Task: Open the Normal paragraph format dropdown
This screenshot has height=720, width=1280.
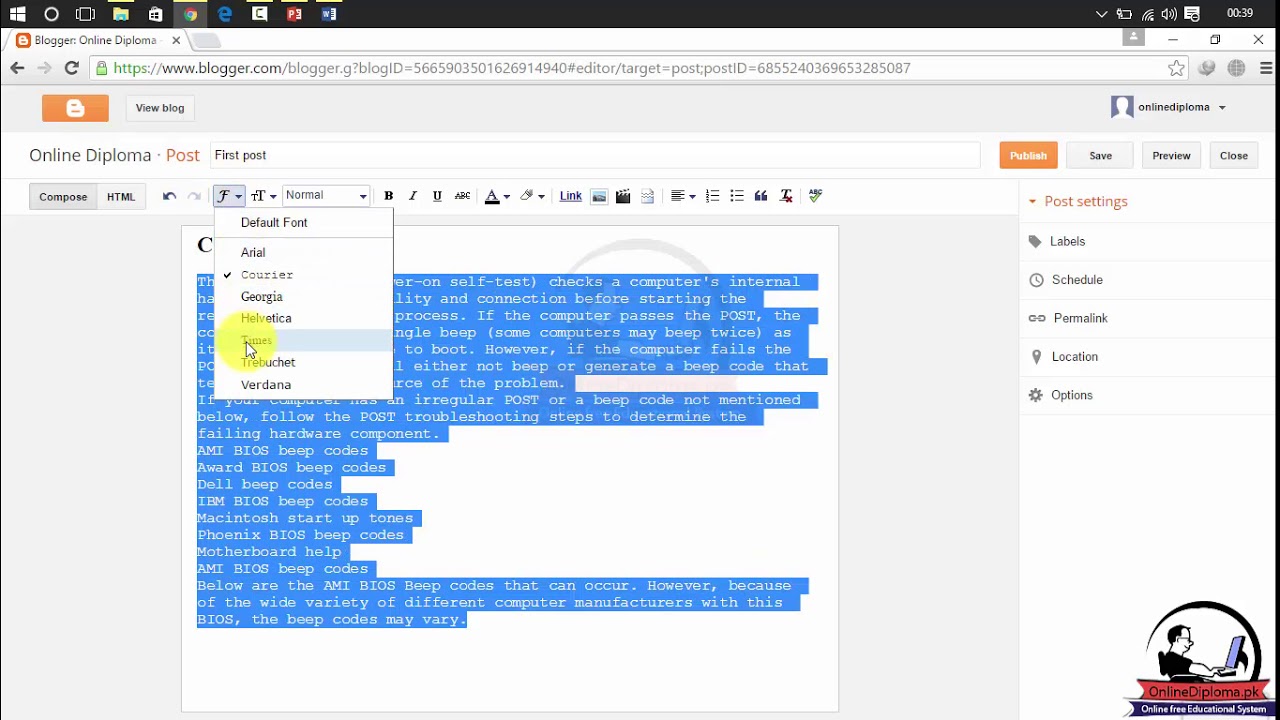Action: click(326, 196)
